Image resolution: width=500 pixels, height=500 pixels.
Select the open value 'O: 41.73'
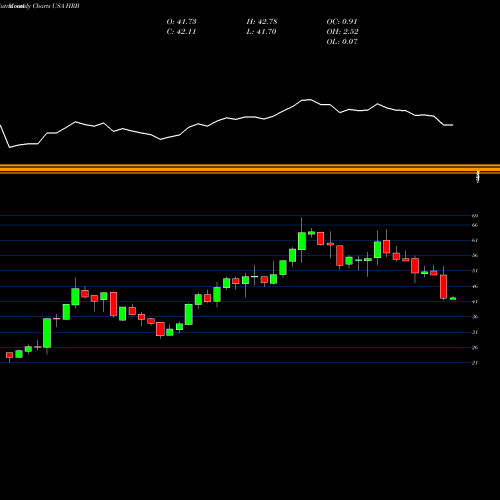coord(181,22)
